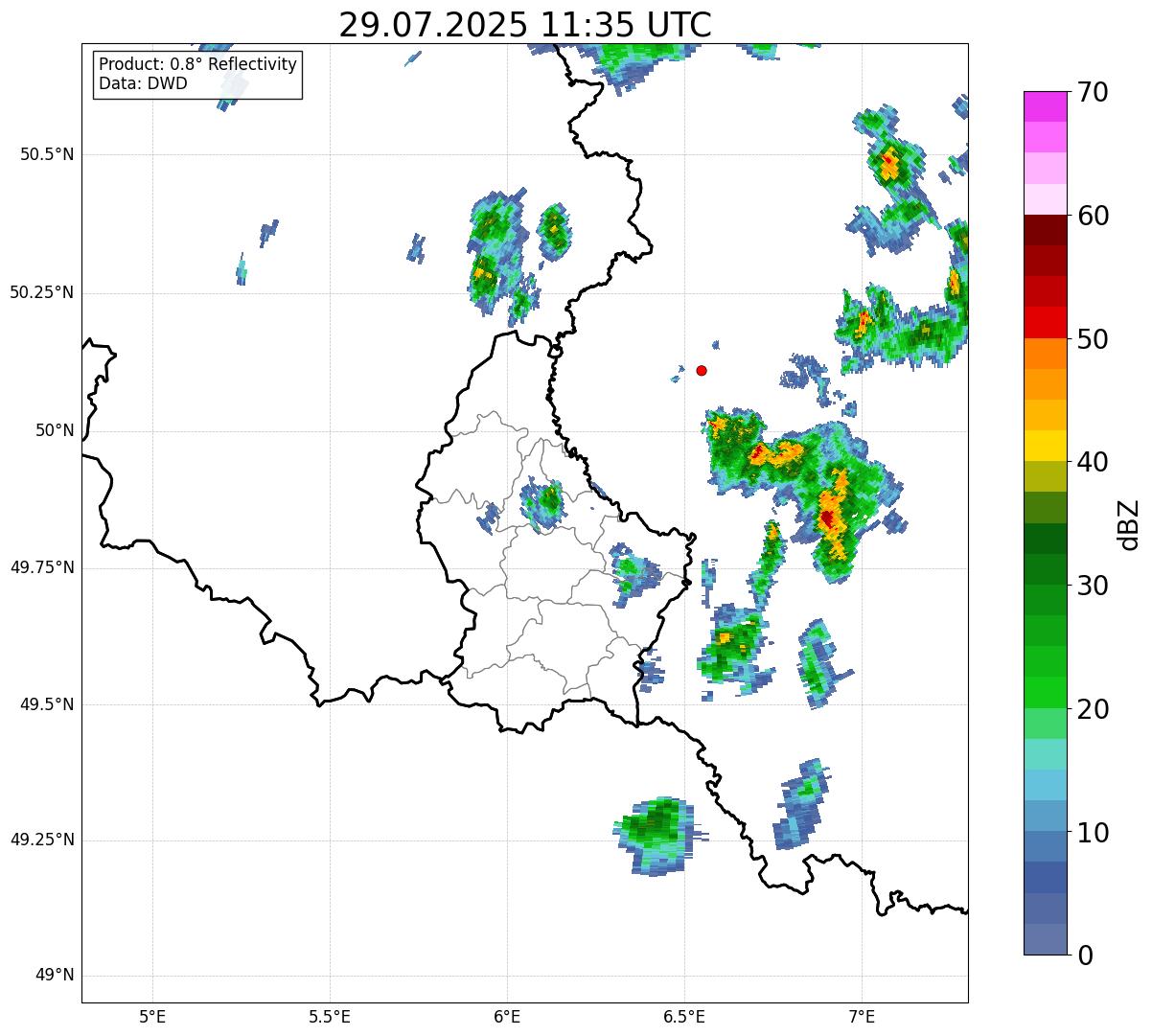This screenshot has width=1152, height=1036.
Task: Click the 6.5°E longitude label
Action: tap(684, 1017)
